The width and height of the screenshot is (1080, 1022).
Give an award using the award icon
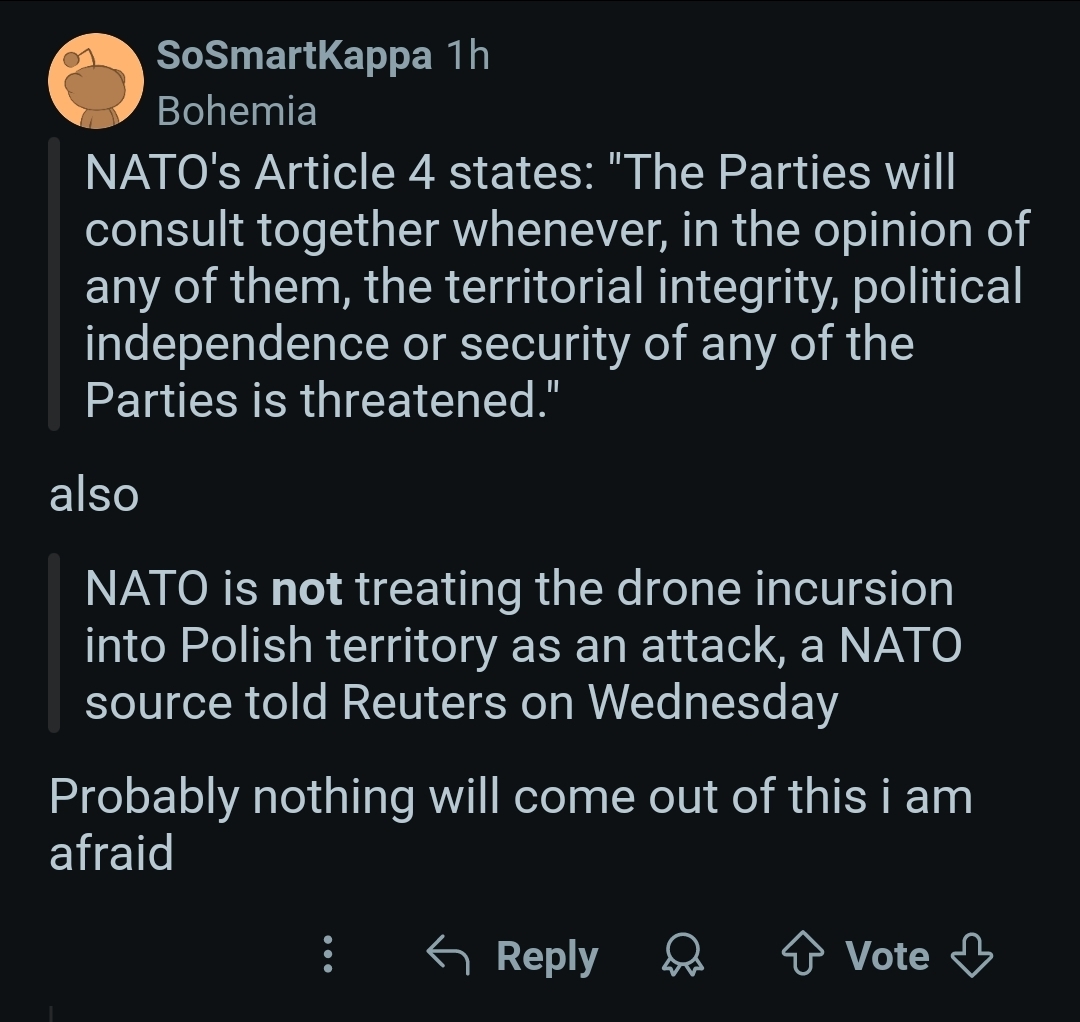coord(683,956)
